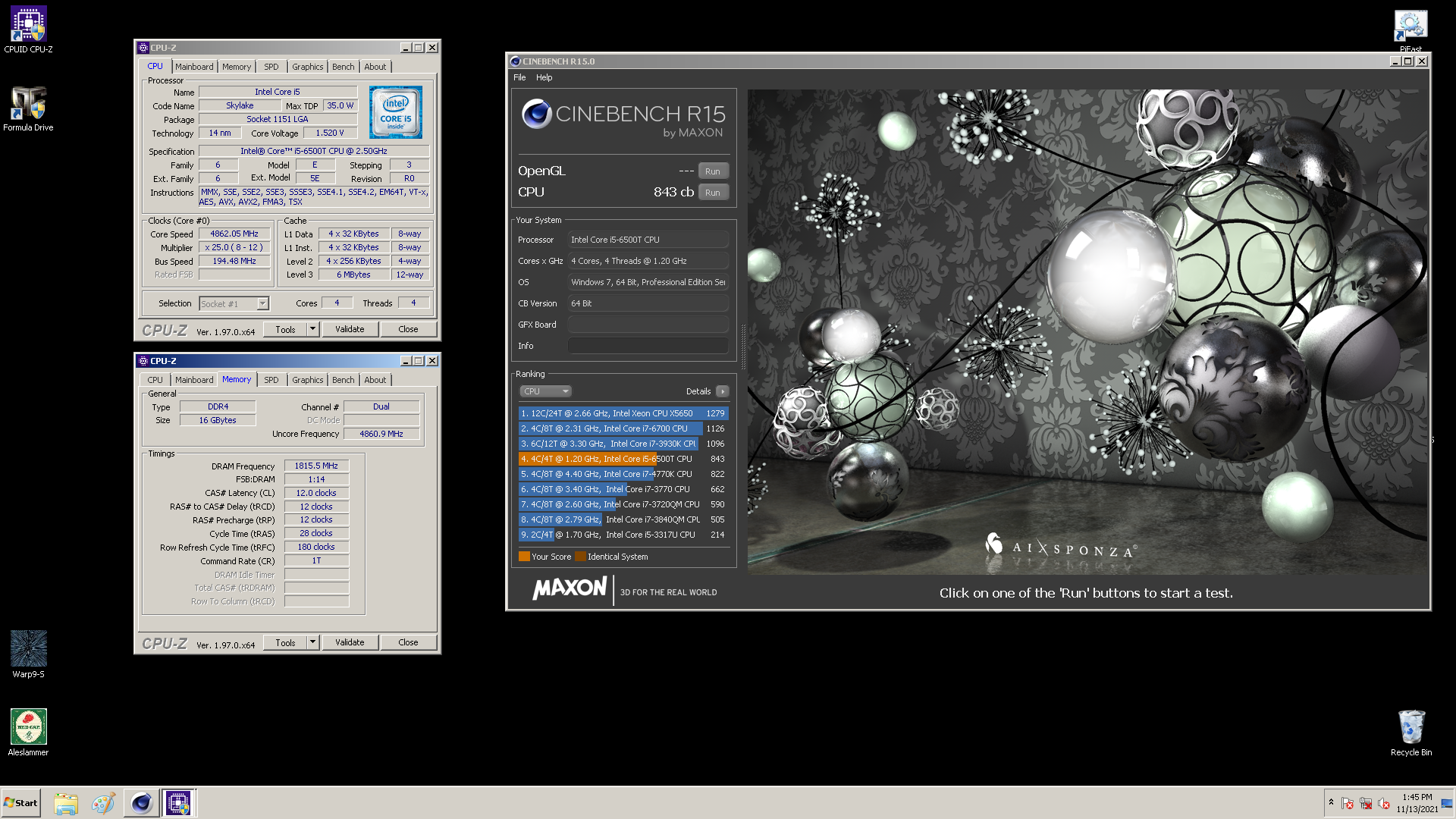
Task: Open the CPUID CPU-Z desktop shortcut
Action: click(x=28, y=29)
